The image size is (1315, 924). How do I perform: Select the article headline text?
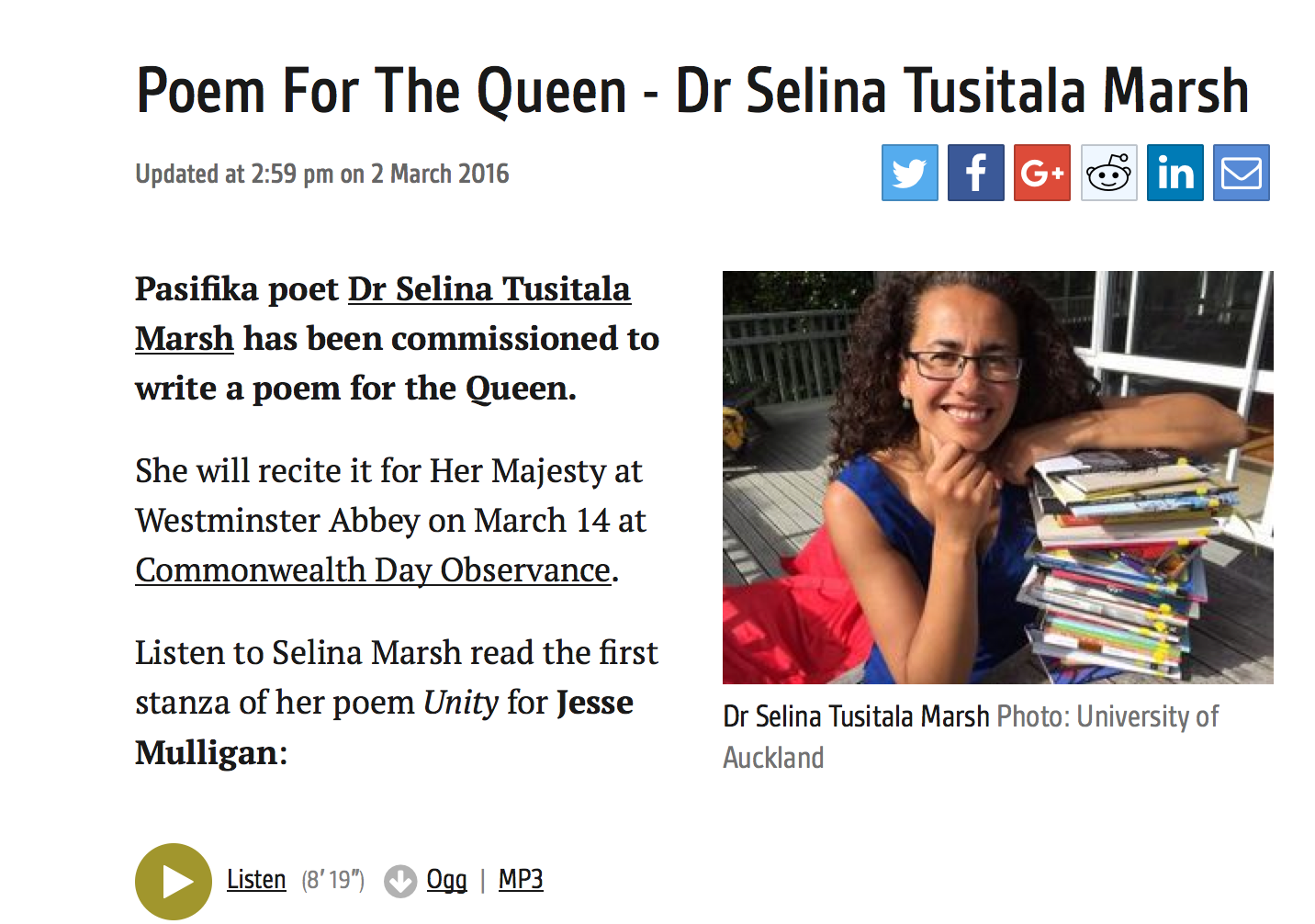(x=691, y=89)
